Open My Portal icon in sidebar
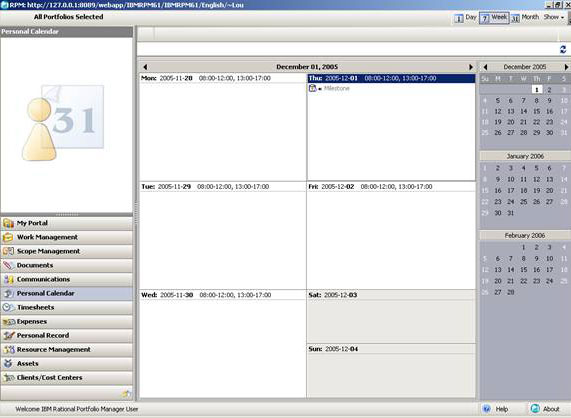The height and width of the screenshot is (418, 571). click(8, 223)
